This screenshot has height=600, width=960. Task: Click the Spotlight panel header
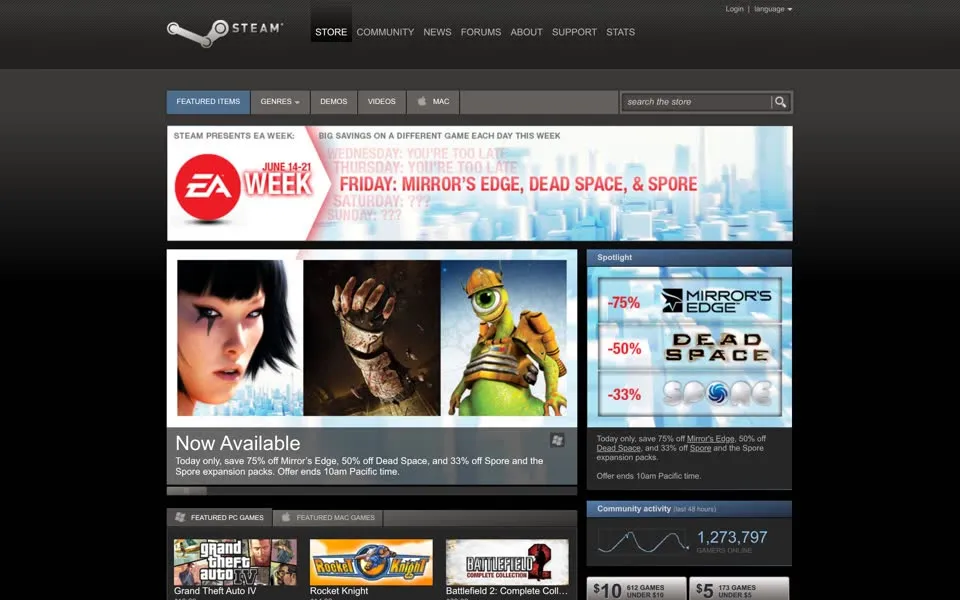pos(689,258)
